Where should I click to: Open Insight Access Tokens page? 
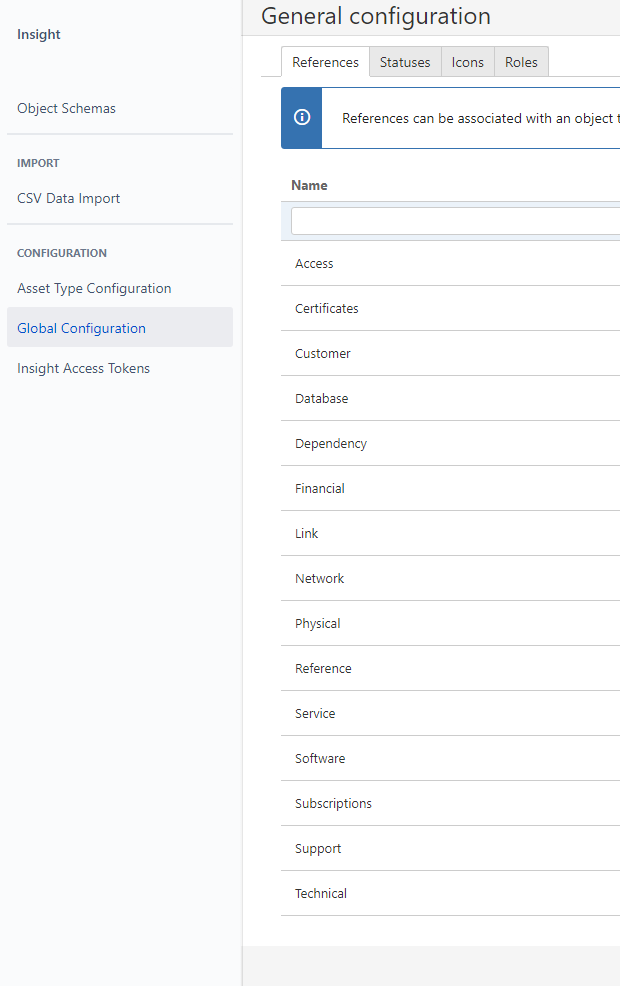83,368
